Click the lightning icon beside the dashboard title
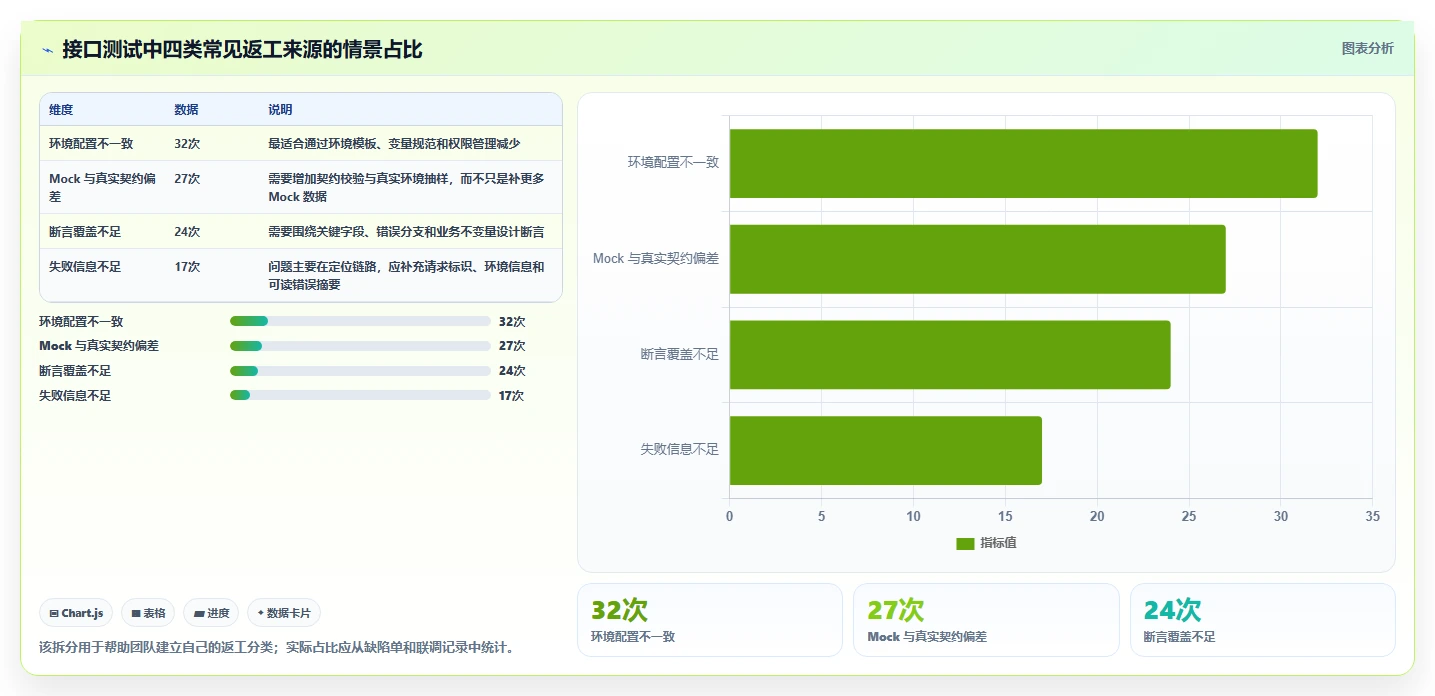This screenshot has height=696, width=1435. pos(48,50)
